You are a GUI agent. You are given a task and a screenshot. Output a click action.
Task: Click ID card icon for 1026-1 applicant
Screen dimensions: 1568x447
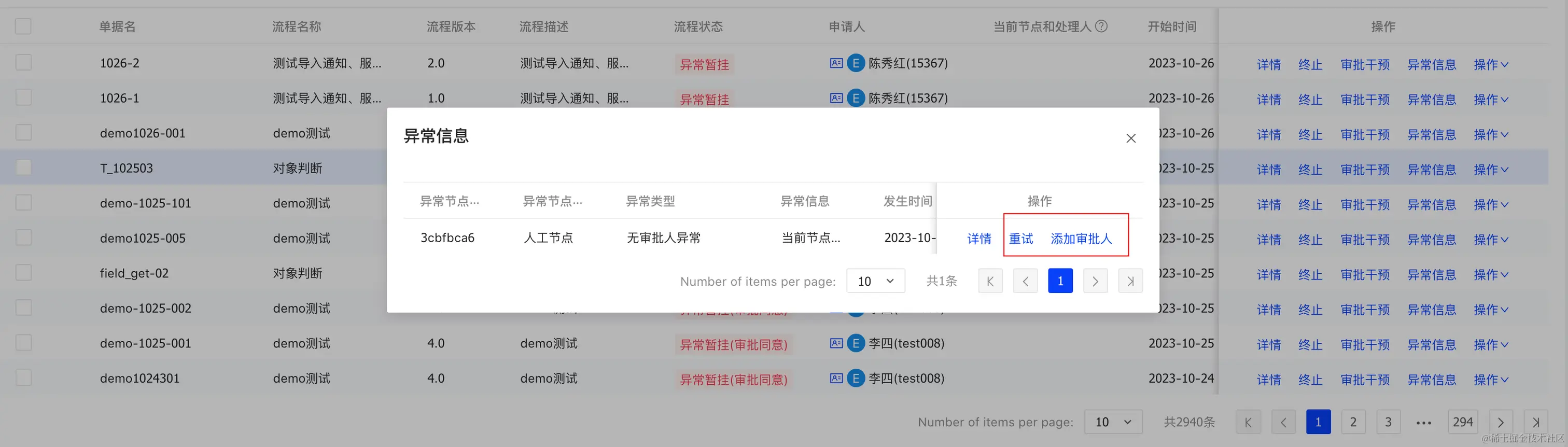pyautogui.click(x=836, y=98)
